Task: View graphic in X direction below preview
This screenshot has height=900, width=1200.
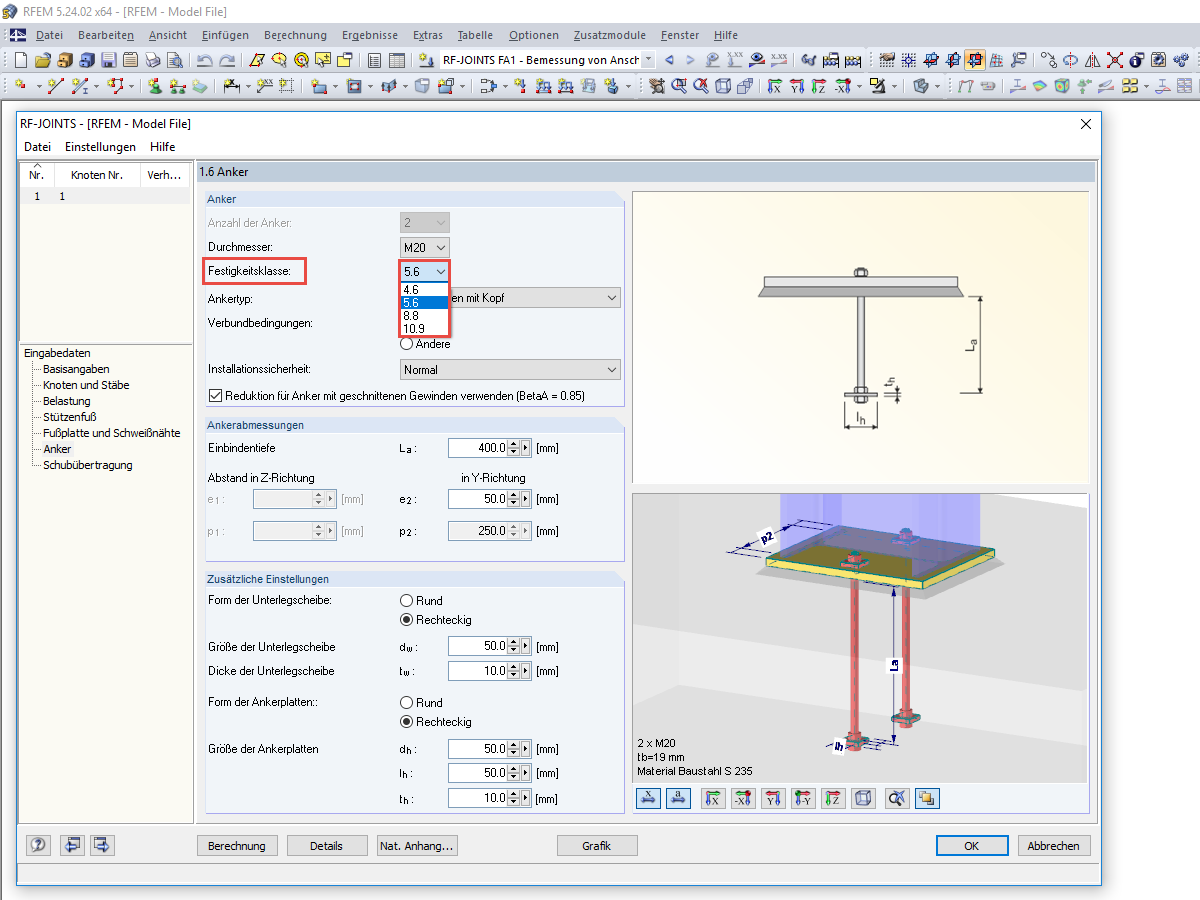Action: point(712,798)
